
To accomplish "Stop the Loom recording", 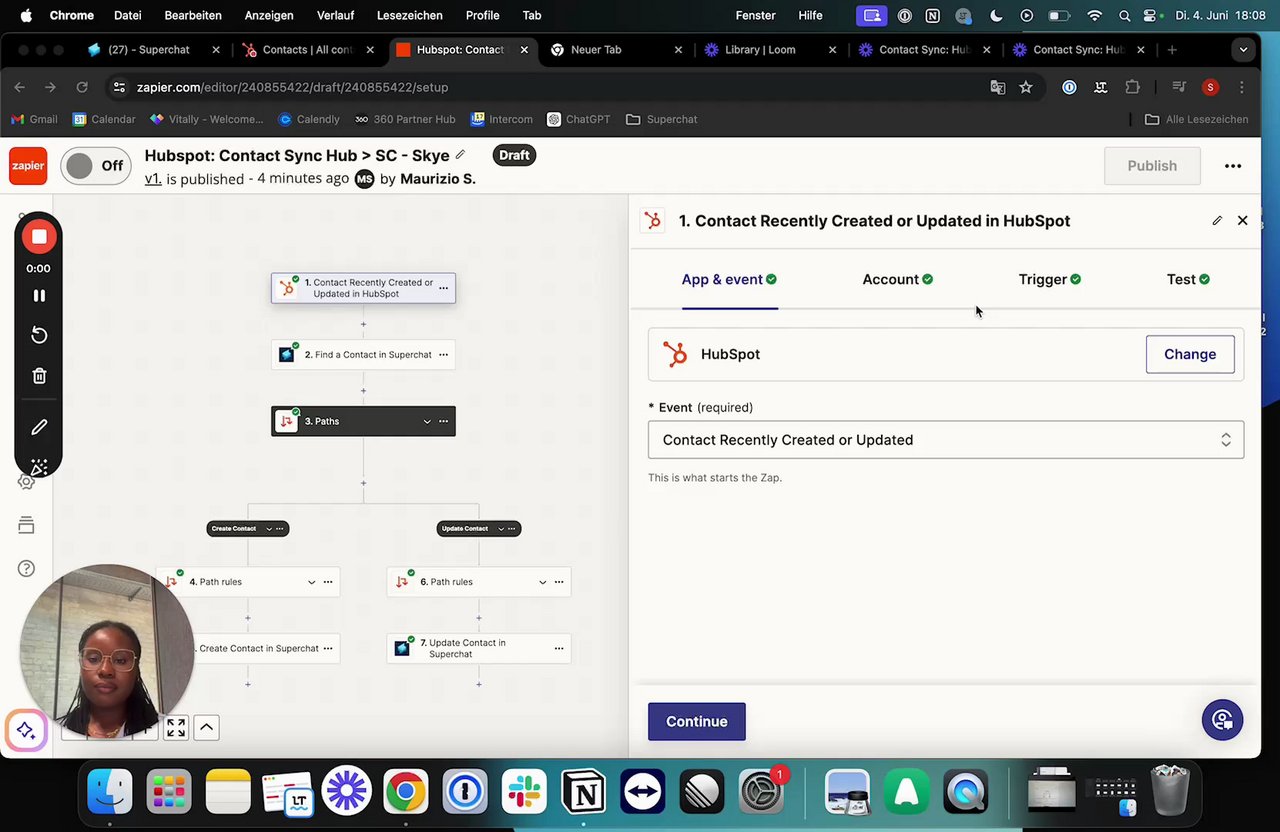I will tap(39, 237).
